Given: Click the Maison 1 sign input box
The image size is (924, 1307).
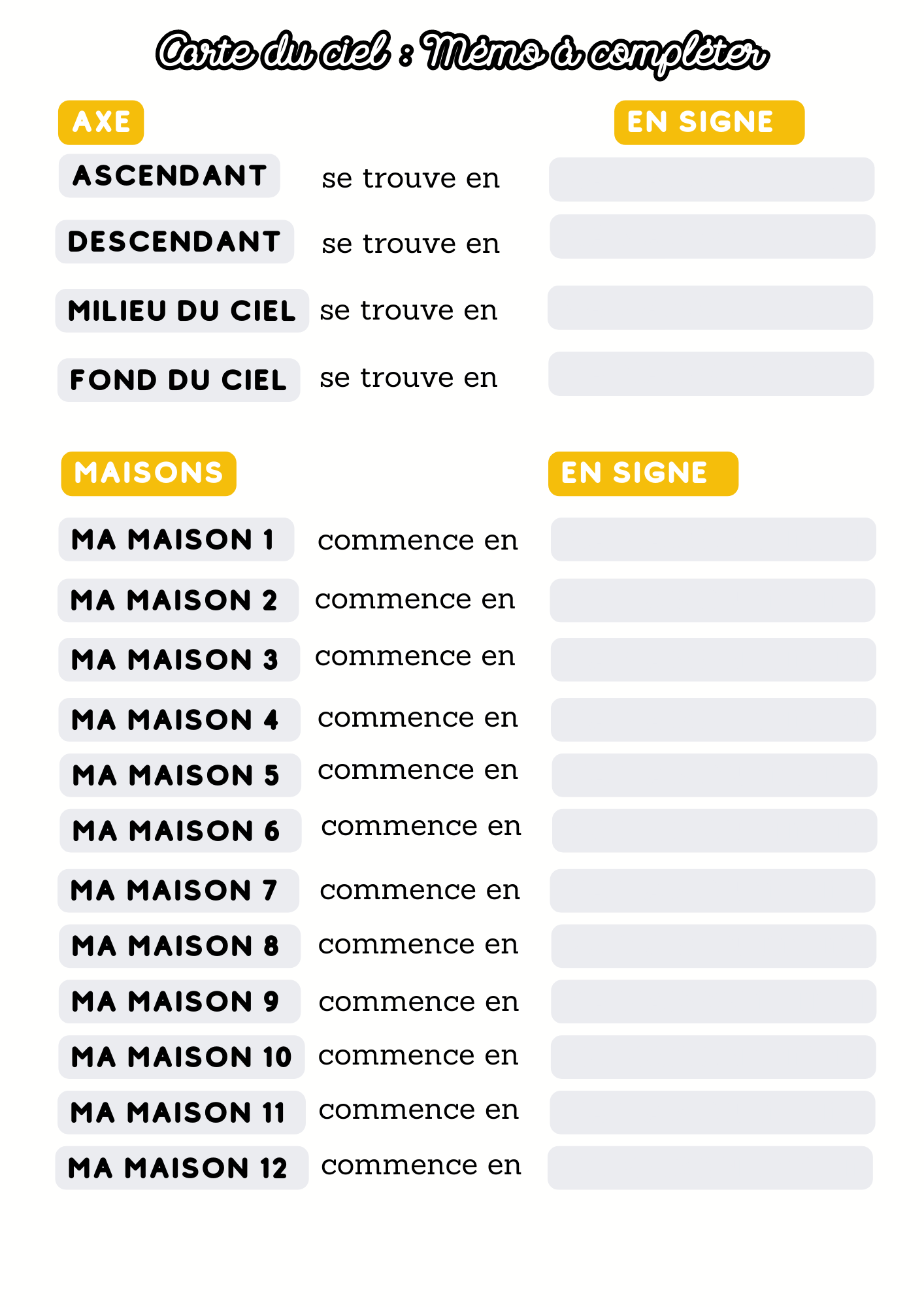Looking at the screenshot, I should pos(713,539).
